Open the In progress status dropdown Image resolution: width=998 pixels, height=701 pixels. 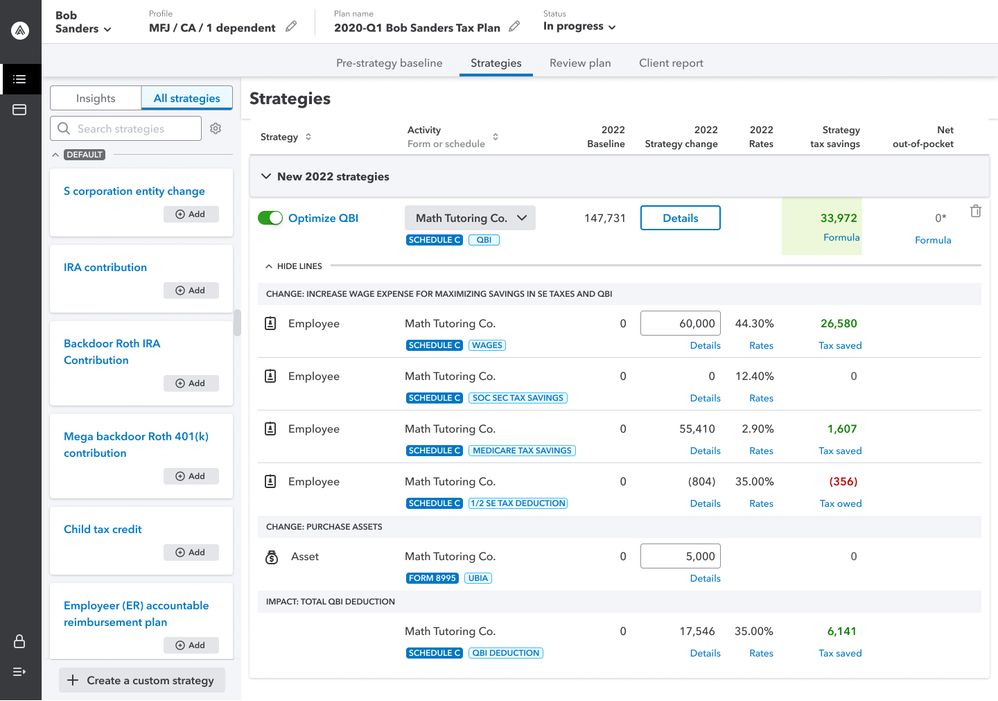tap(579, 27)
